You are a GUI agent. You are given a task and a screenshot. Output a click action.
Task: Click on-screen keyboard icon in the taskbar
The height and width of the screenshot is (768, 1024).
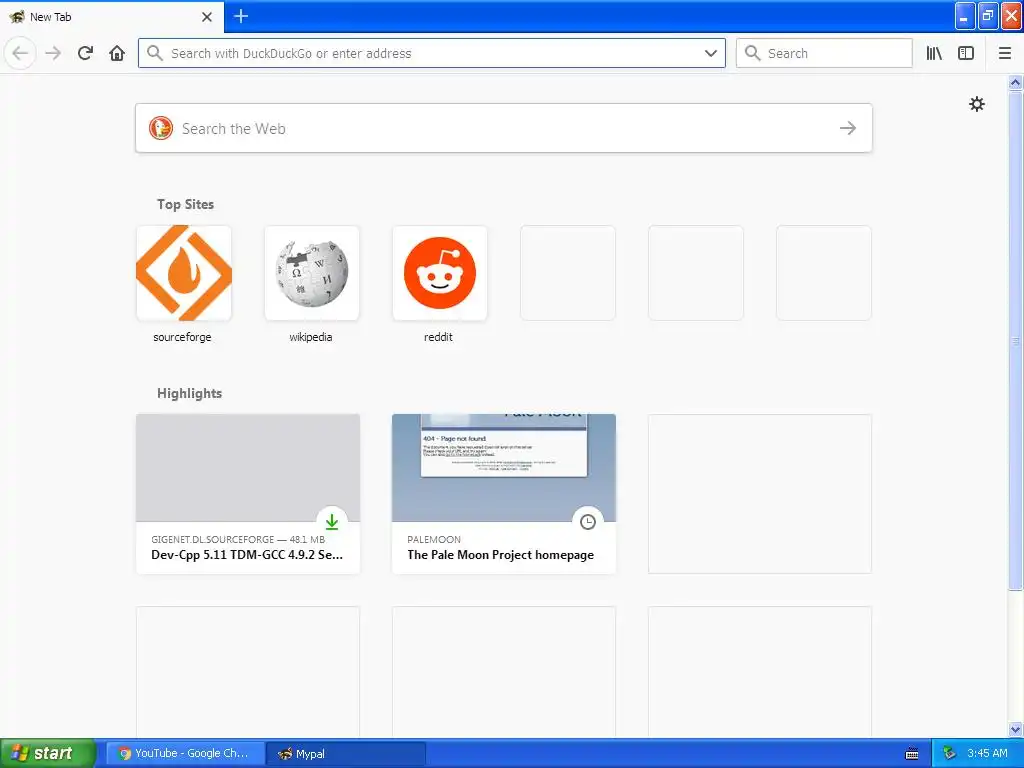(912, 754)
